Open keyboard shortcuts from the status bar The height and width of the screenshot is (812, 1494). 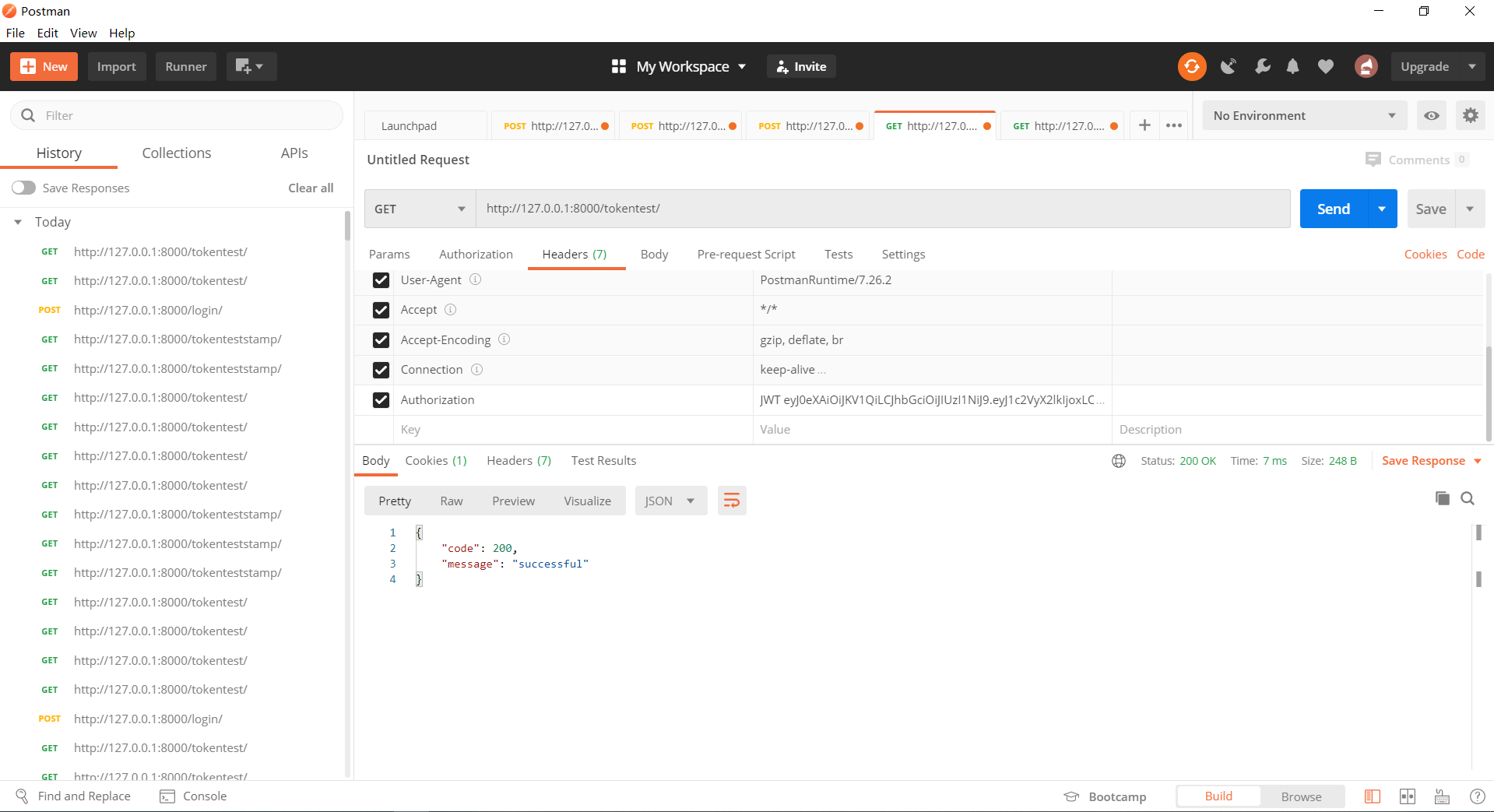point(1442,796)
